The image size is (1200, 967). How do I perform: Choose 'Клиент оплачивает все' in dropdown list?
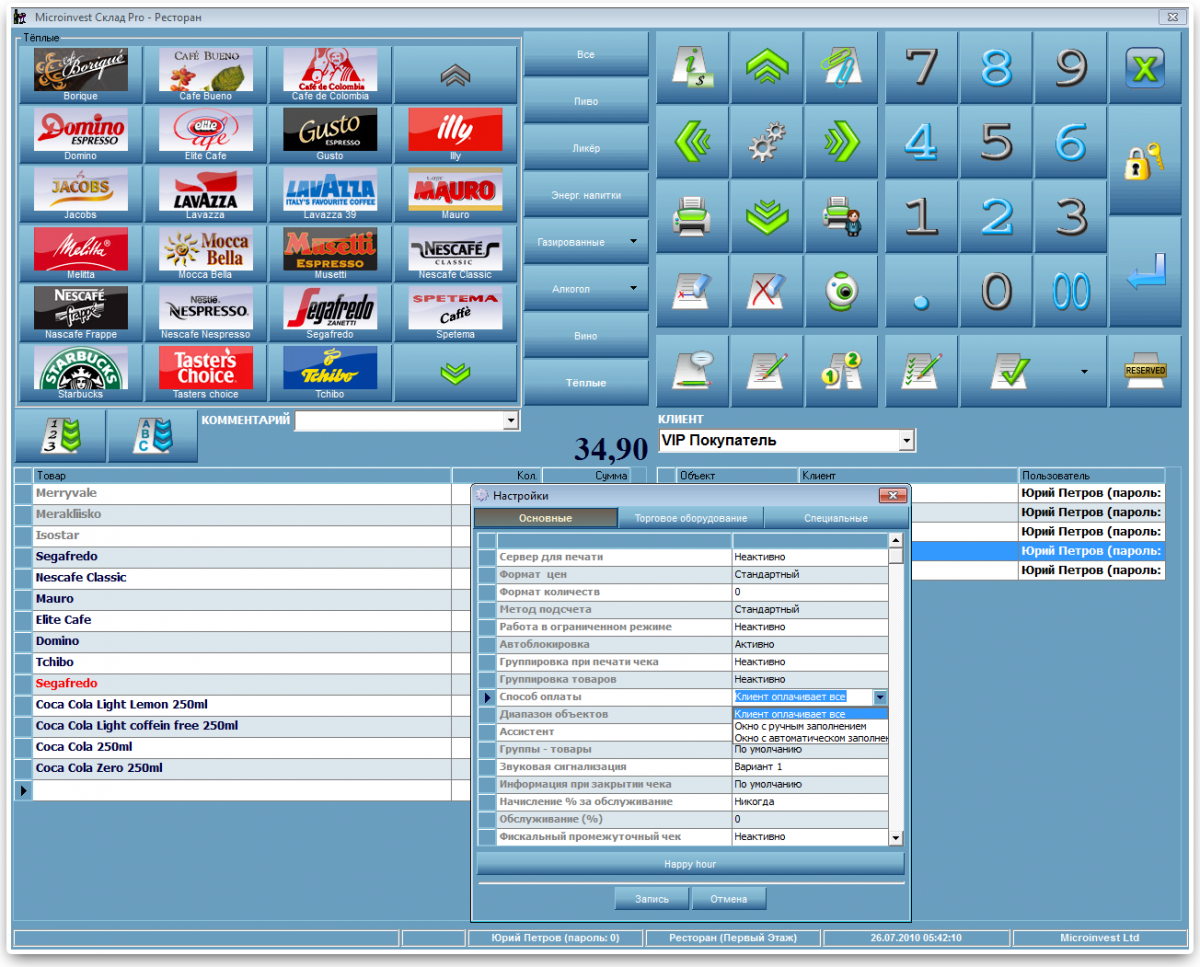[810, 714]
